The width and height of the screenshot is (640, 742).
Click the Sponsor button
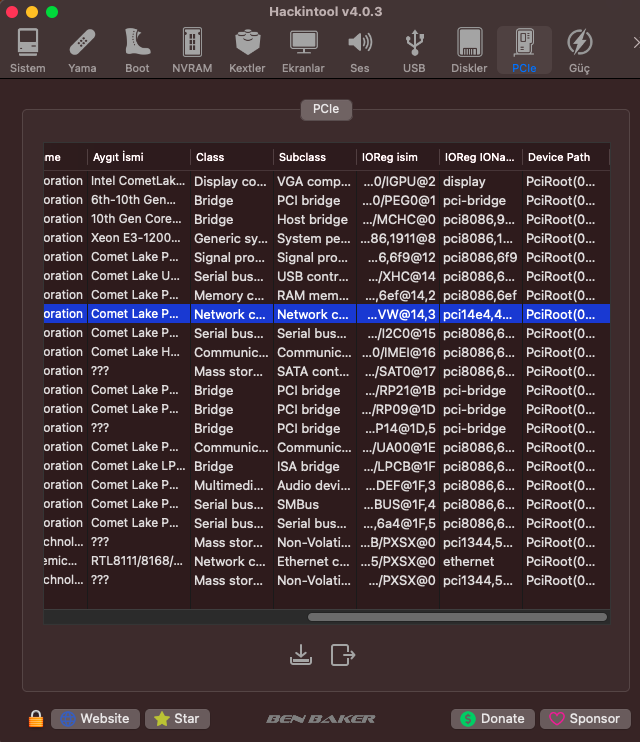point(585,718)
